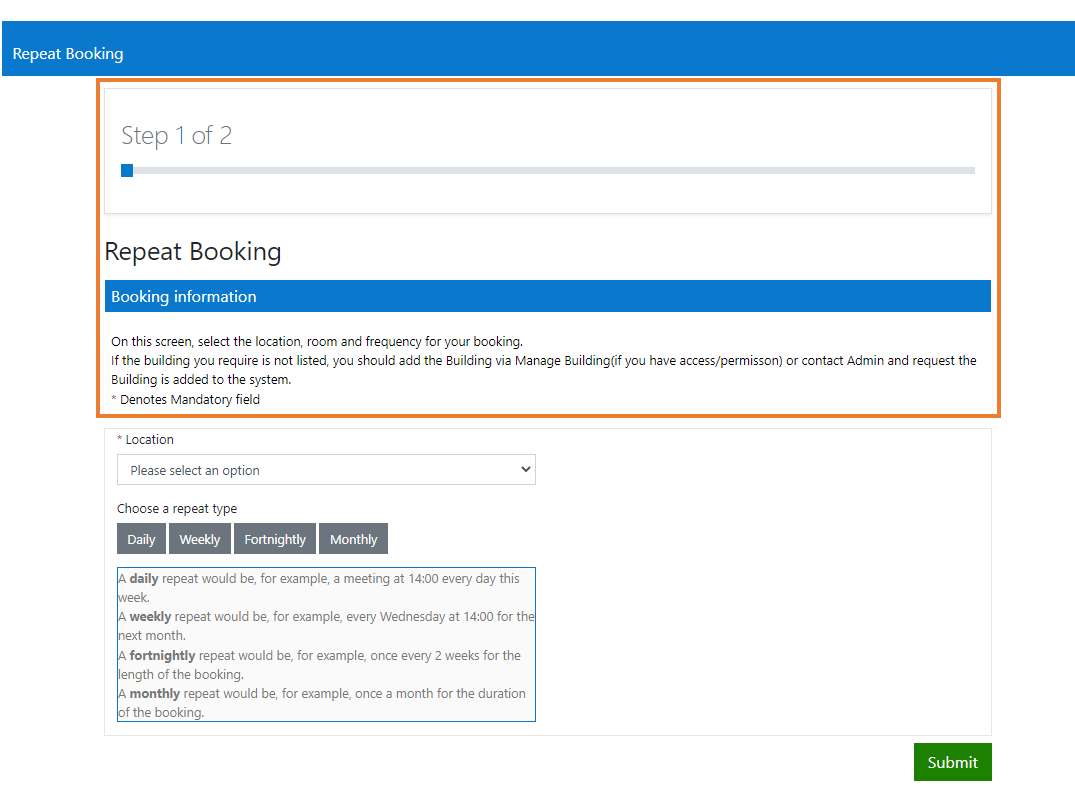This screenshot has height=805, width=1075.
Task: Click the Repeat Booking header title
Action: (x=68, y=53)
